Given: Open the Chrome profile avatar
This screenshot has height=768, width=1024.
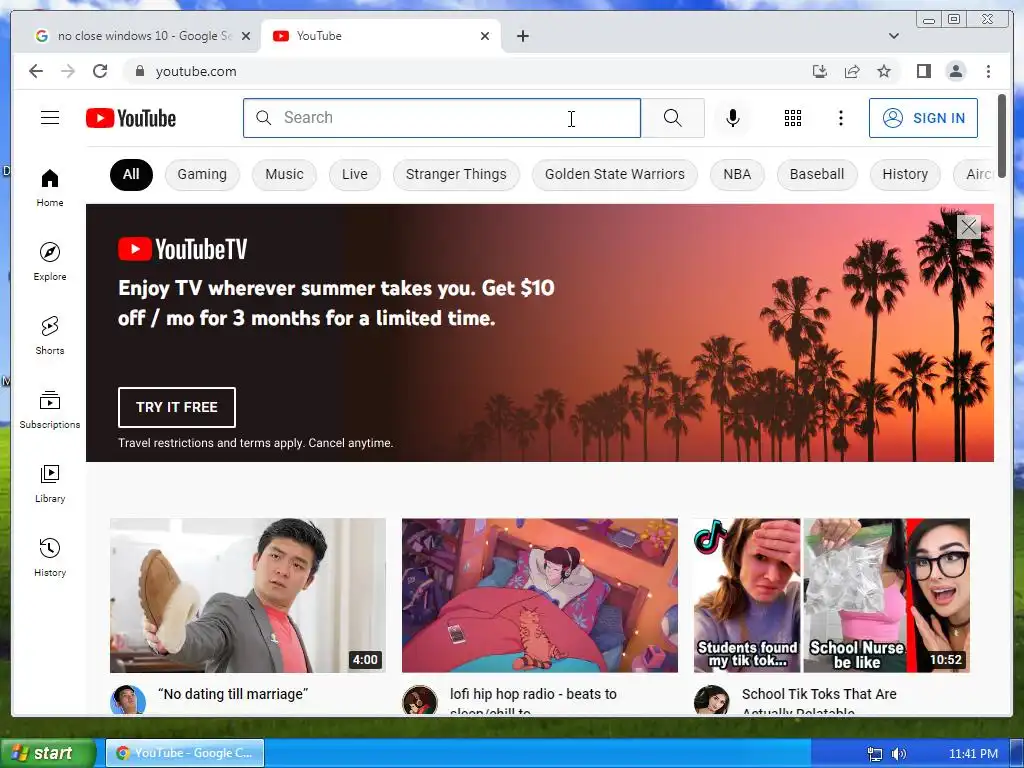Looking at the screenshot, I should coord(955,71).
